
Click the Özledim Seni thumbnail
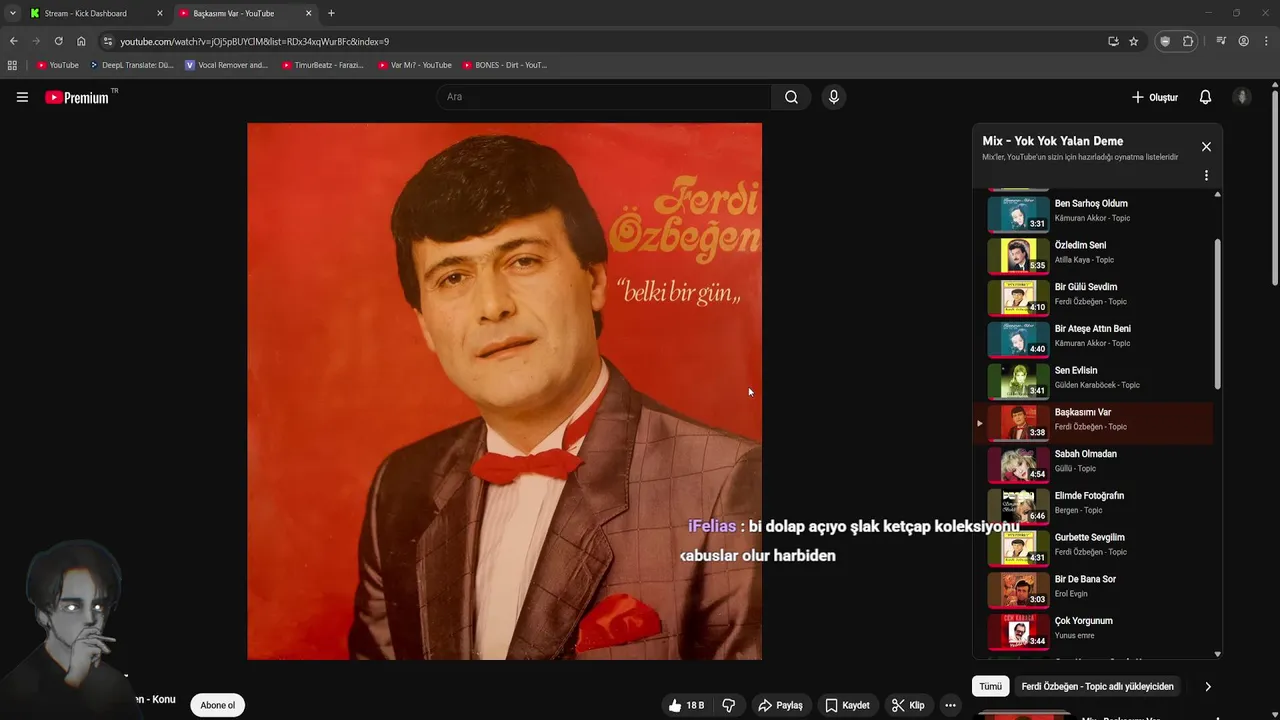coord(1018,255)
